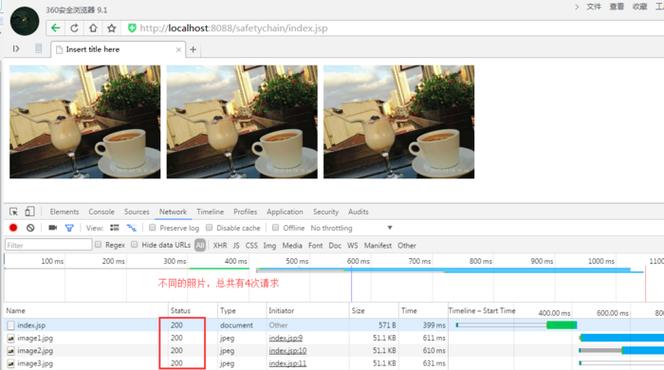Filter requests by Media
Viewport: 664px width, 370px height.
pyautogui.click(x=292, y=246)
